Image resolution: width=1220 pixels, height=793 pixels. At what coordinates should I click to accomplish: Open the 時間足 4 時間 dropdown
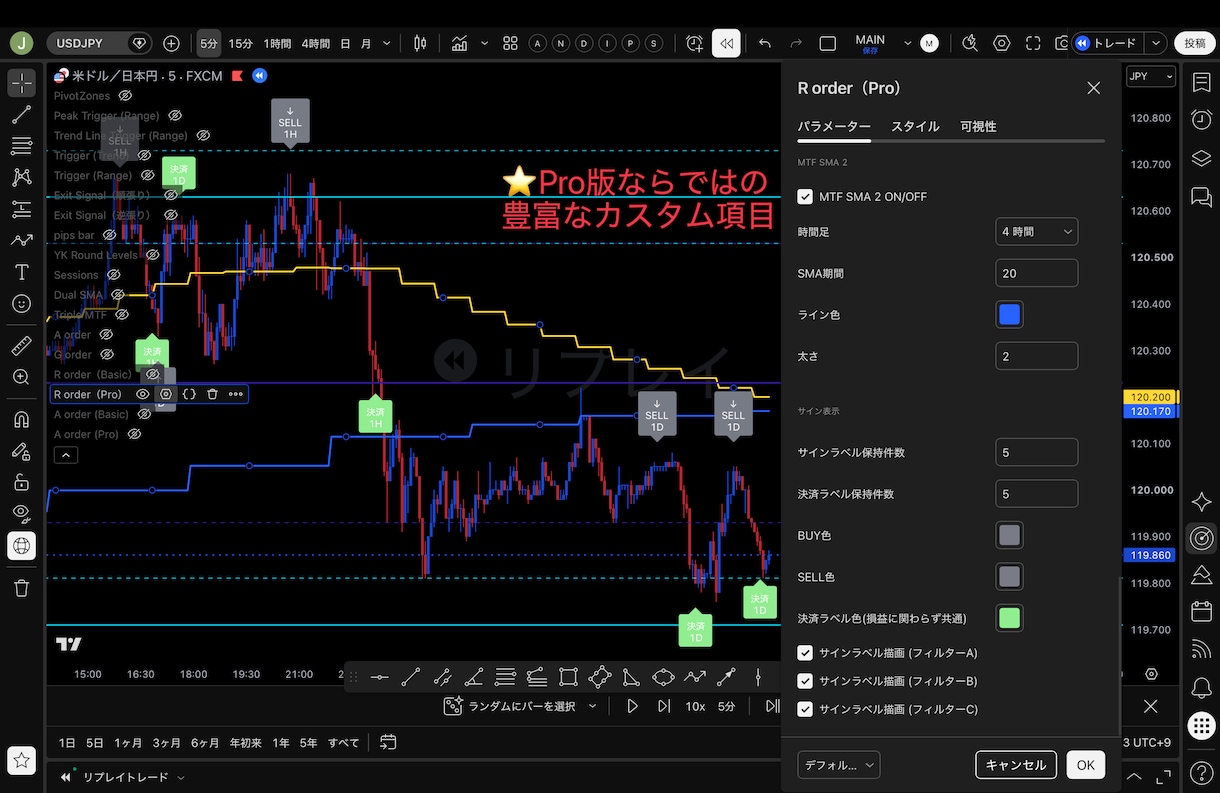[1037, 232]
